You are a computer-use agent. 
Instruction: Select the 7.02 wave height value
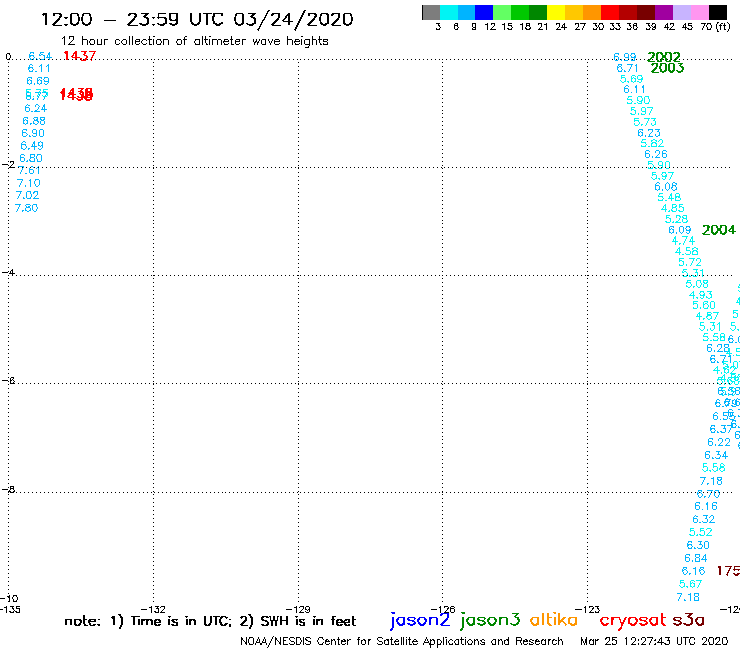(x=27, y=195)
